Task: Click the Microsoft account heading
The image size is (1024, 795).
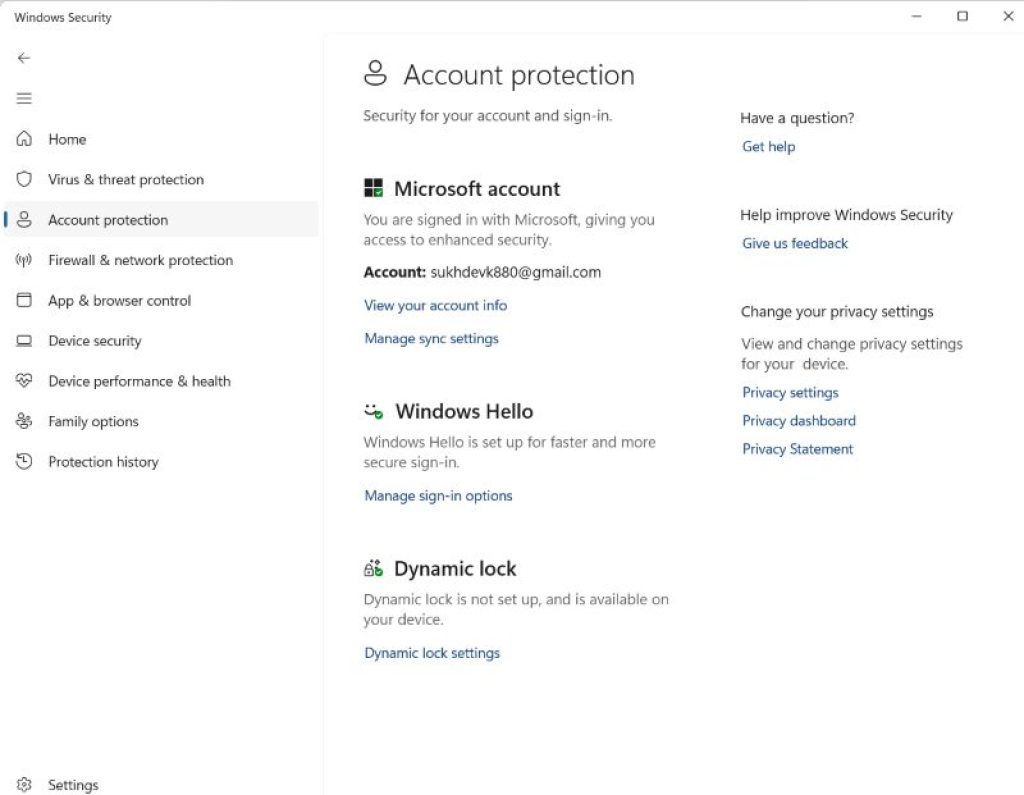Action: tap(477, 189)
